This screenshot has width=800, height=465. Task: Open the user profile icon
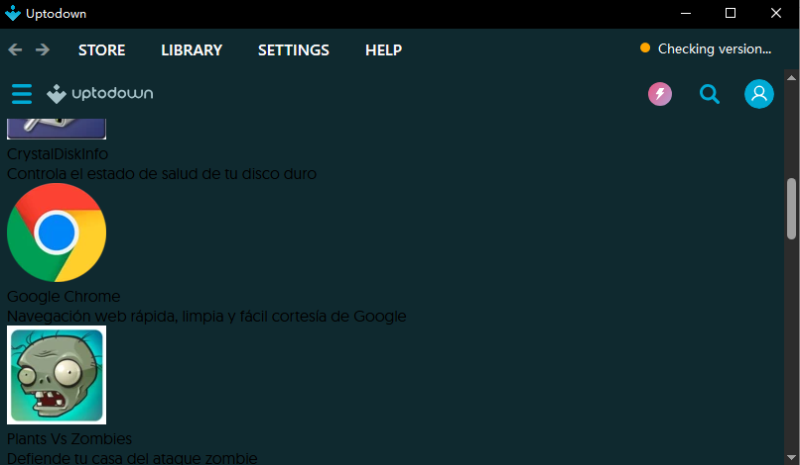click(759, 94)
